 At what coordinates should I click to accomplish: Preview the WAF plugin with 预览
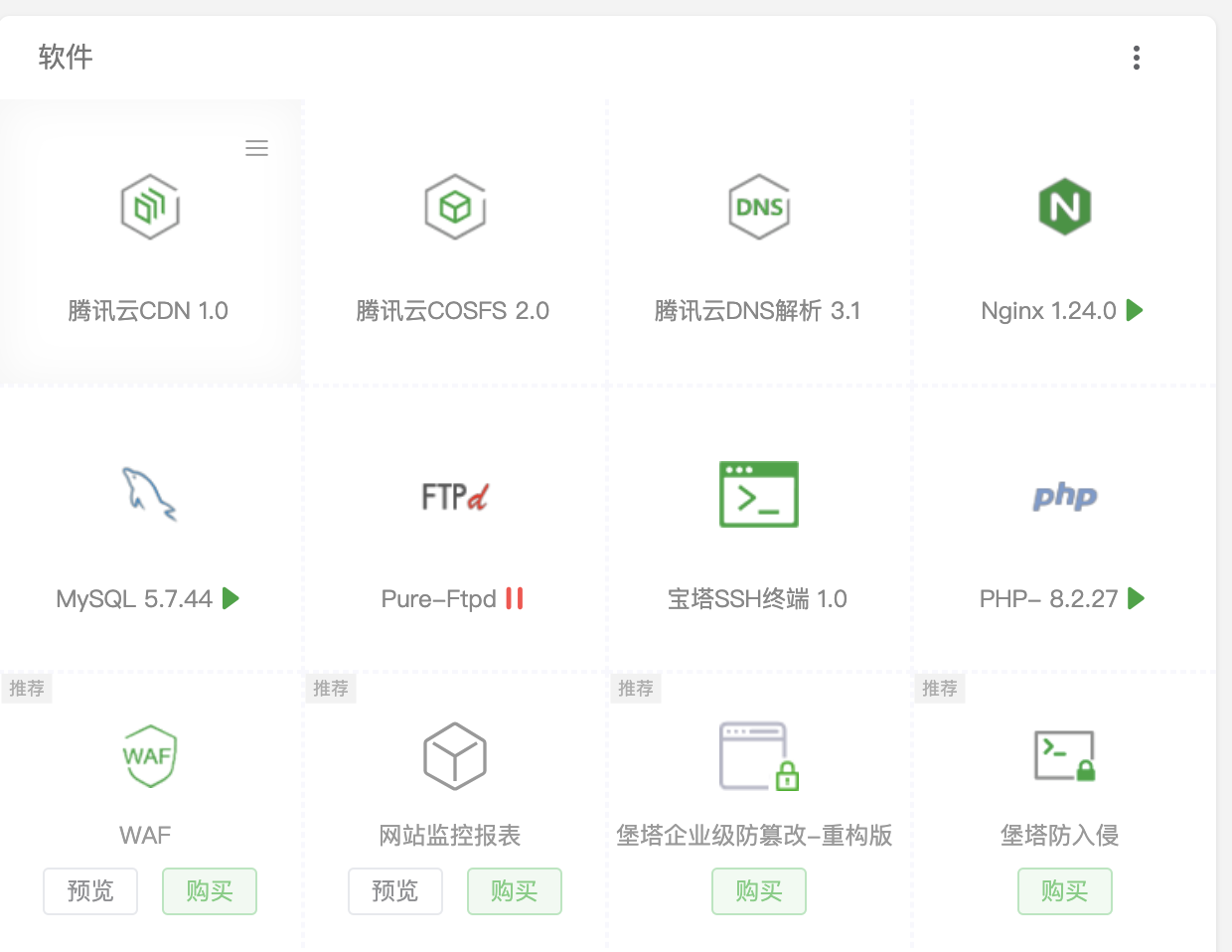click(x=90, y=891)
